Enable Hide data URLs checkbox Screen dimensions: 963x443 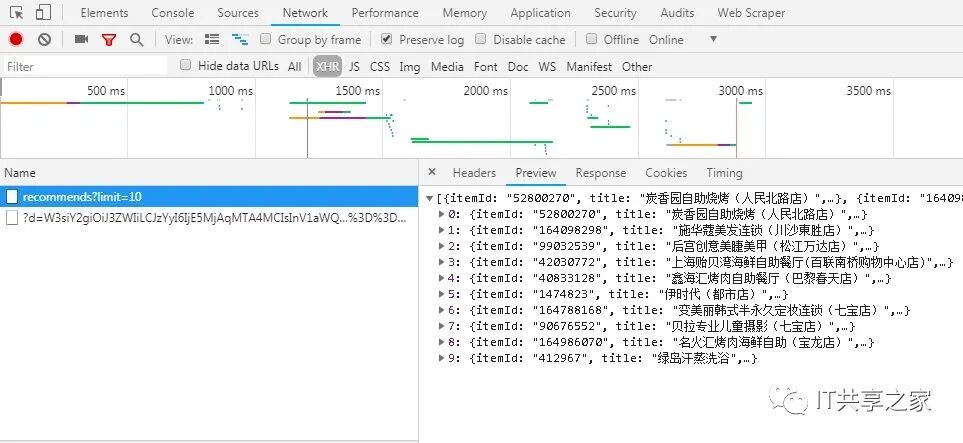click(185, 65)
